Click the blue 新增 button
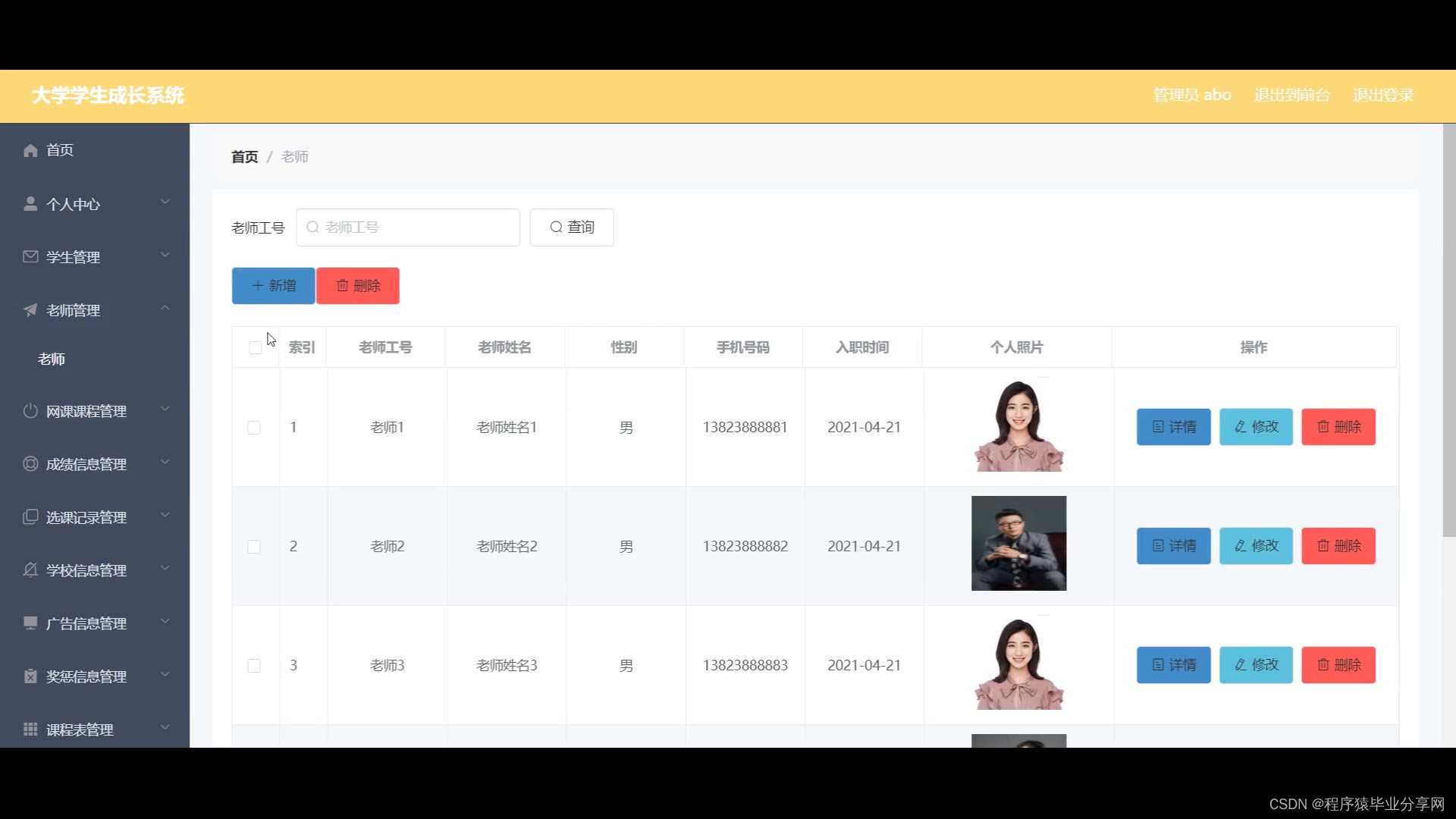The image size is (1456, 819). 273,286
